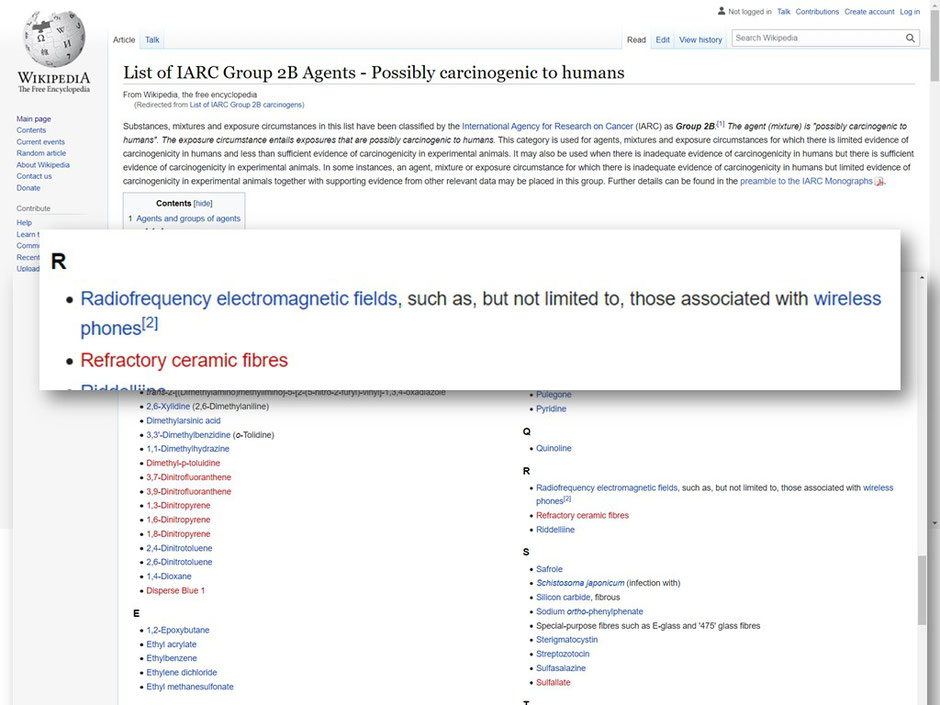Open the Ethylene dichloride link
940x705 pixels.
point(182,673)
